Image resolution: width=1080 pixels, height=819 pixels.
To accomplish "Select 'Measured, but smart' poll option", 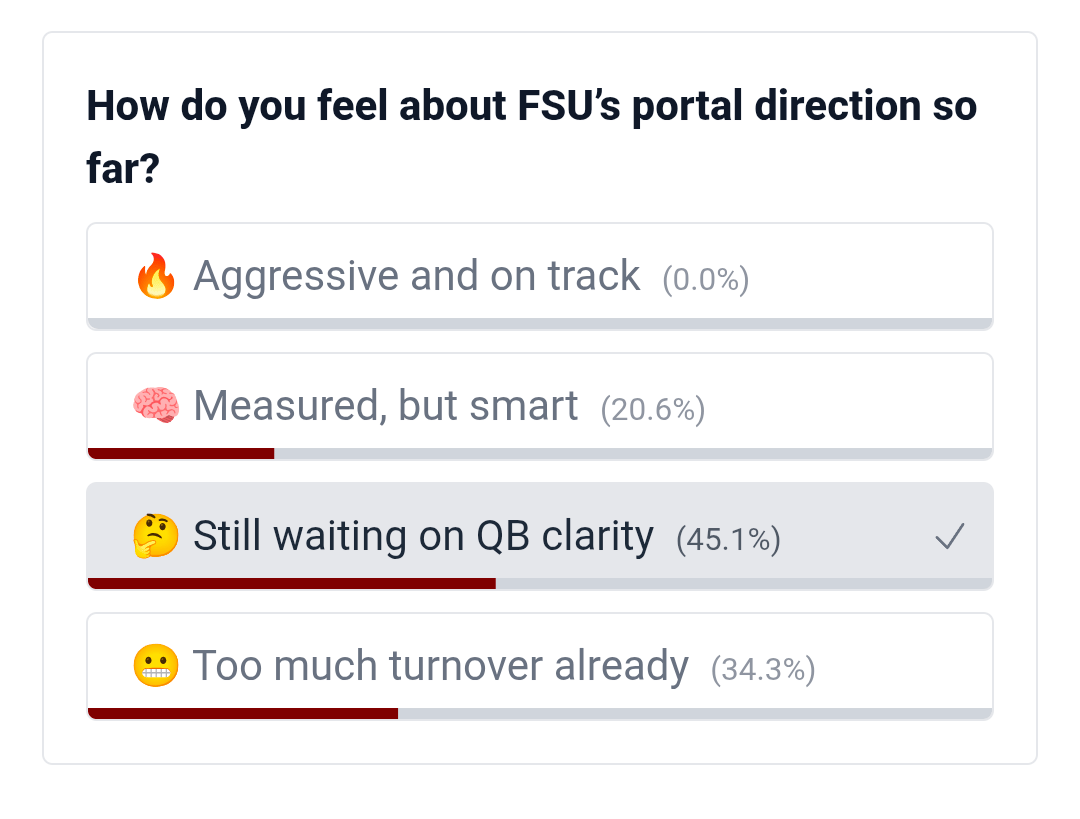I will pos(385,406).
